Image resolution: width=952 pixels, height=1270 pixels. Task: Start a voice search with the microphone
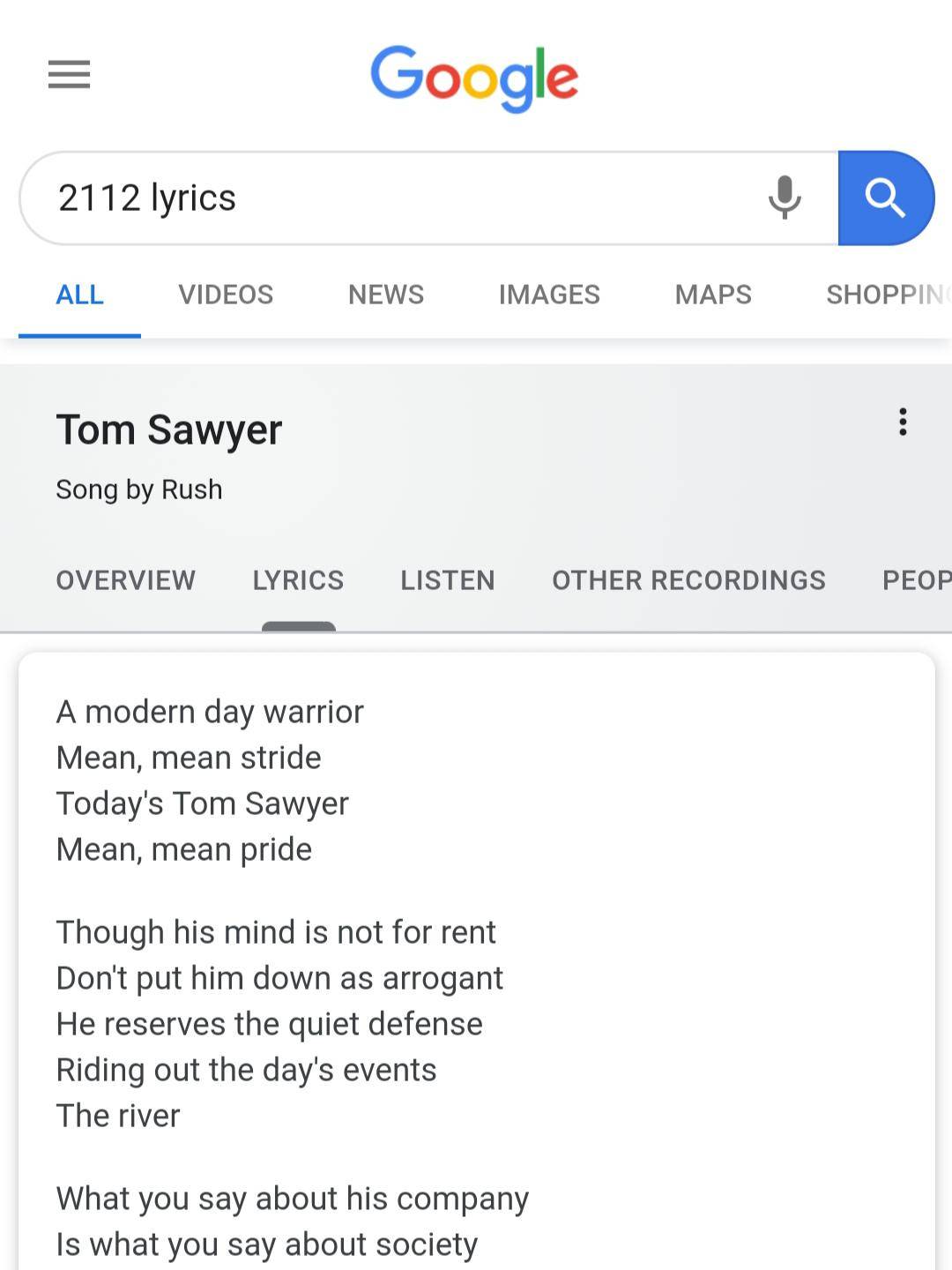click(784, 198)
